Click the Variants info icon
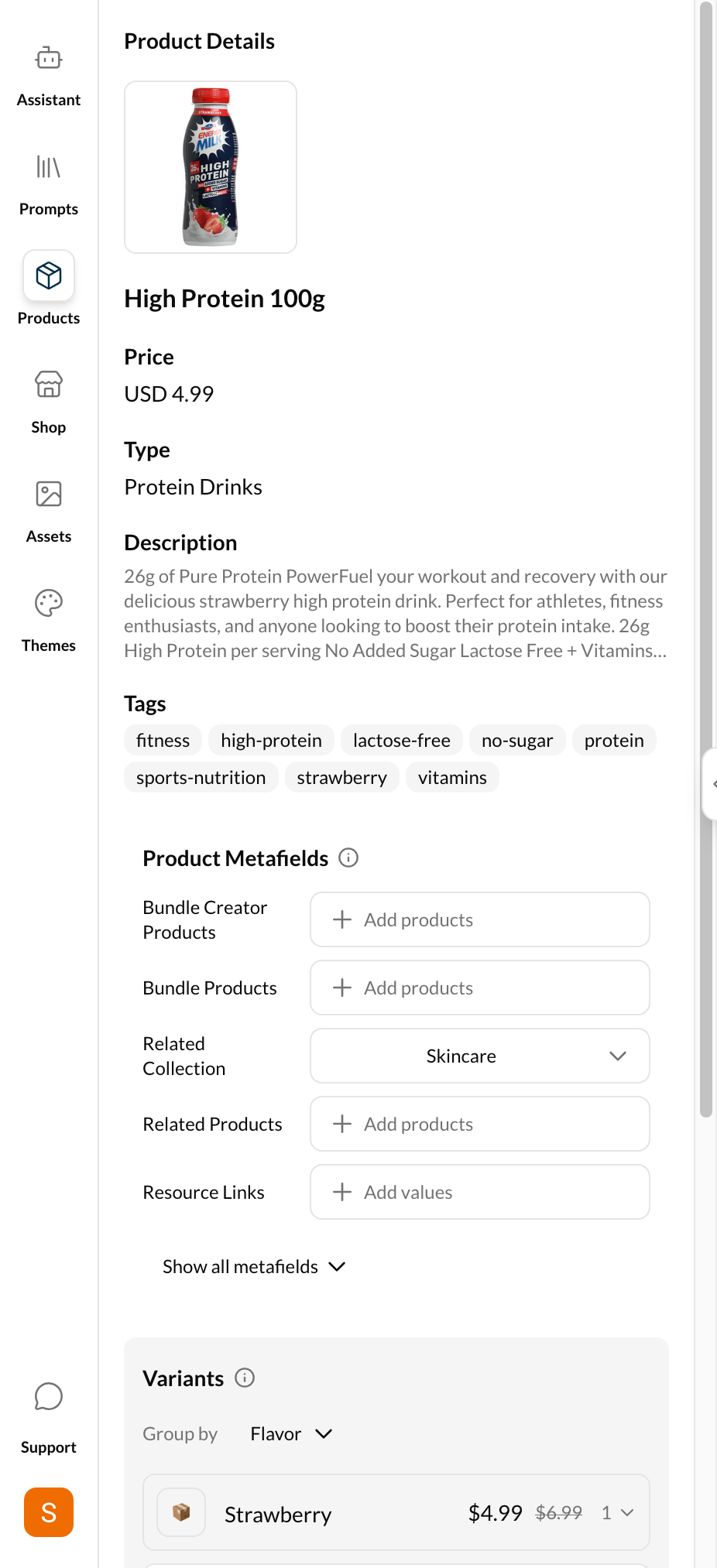The image size is (717, 1568). (245, 1378)
